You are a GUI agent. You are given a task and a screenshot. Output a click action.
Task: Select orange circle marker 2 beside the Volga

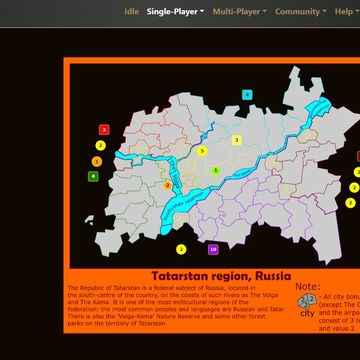pyautogui.click(x=168, y=185)
